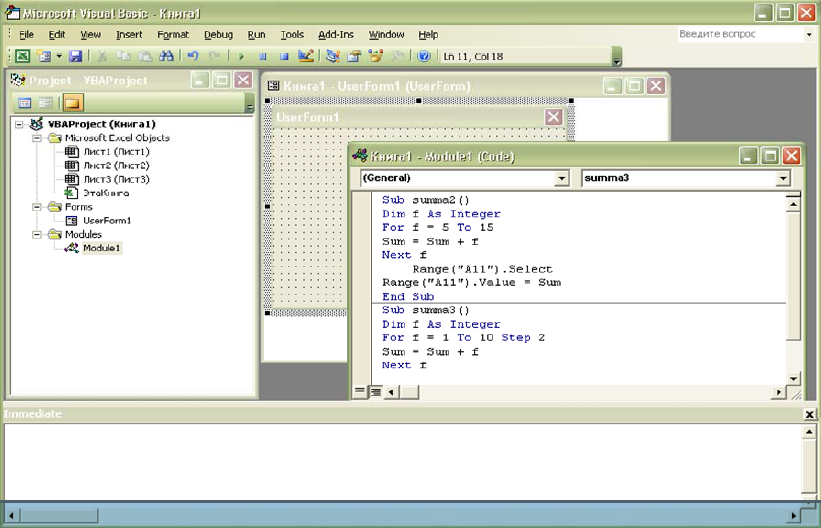Click the Immediate window scroll up arrow
The image size is (821, 528).
[809, 432]
